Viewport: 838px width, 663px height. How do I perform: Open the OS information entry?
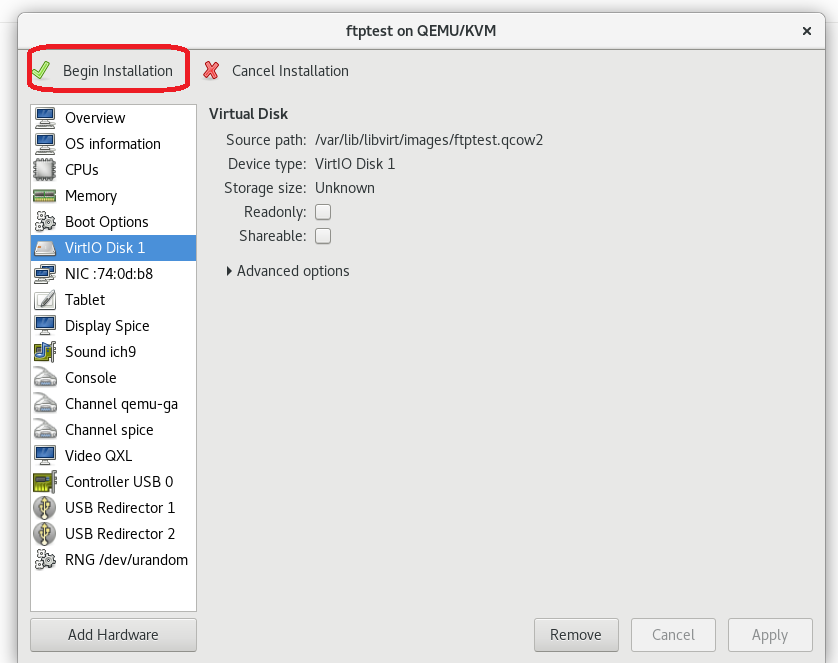[x=113, y=144]
